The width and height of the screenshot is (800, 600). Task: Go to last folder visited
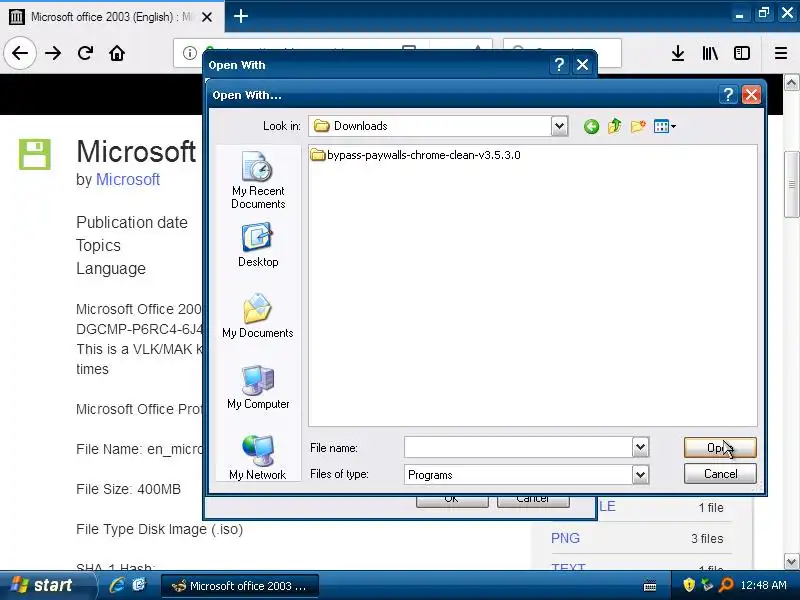click(591, 126)
